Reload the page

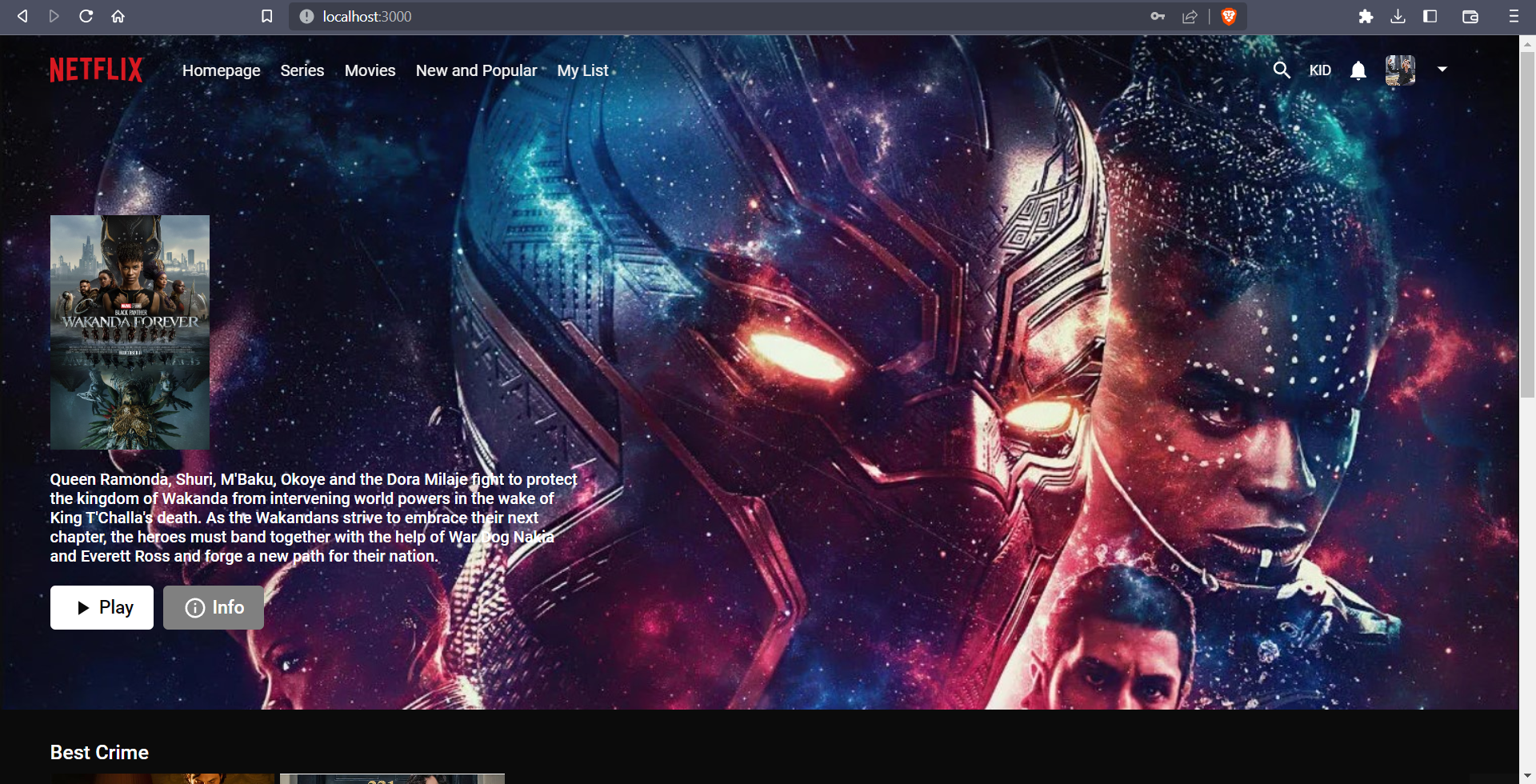[86, 16]
